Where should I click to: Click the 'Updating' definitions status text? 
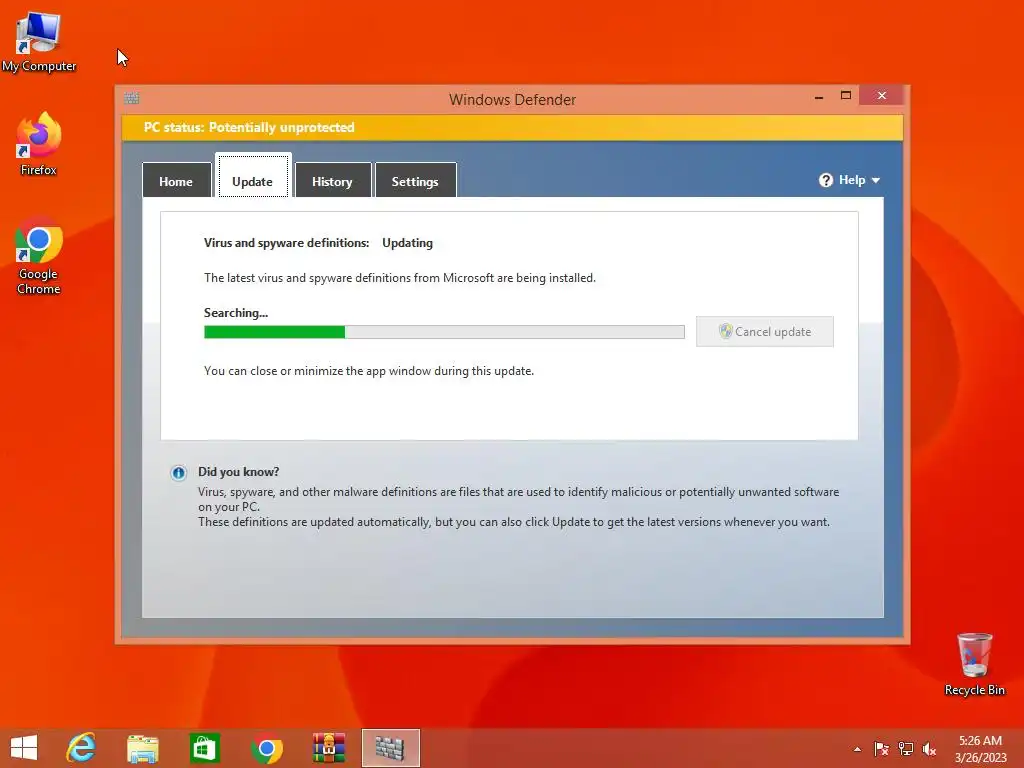(408, 243)
